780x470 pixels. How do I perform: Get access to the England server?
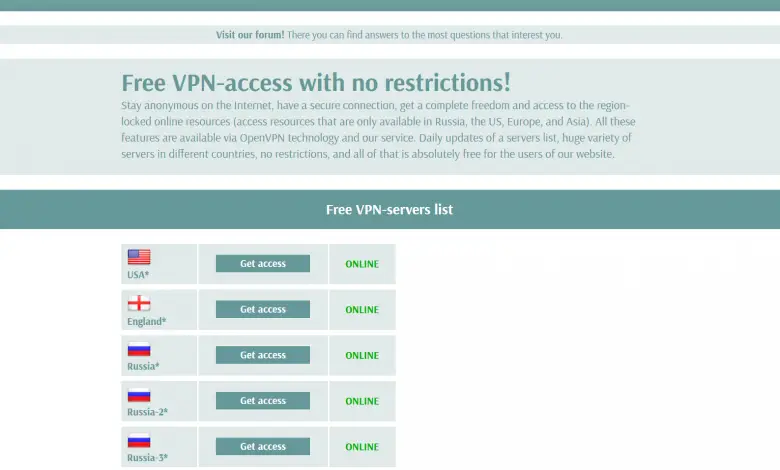263,310
